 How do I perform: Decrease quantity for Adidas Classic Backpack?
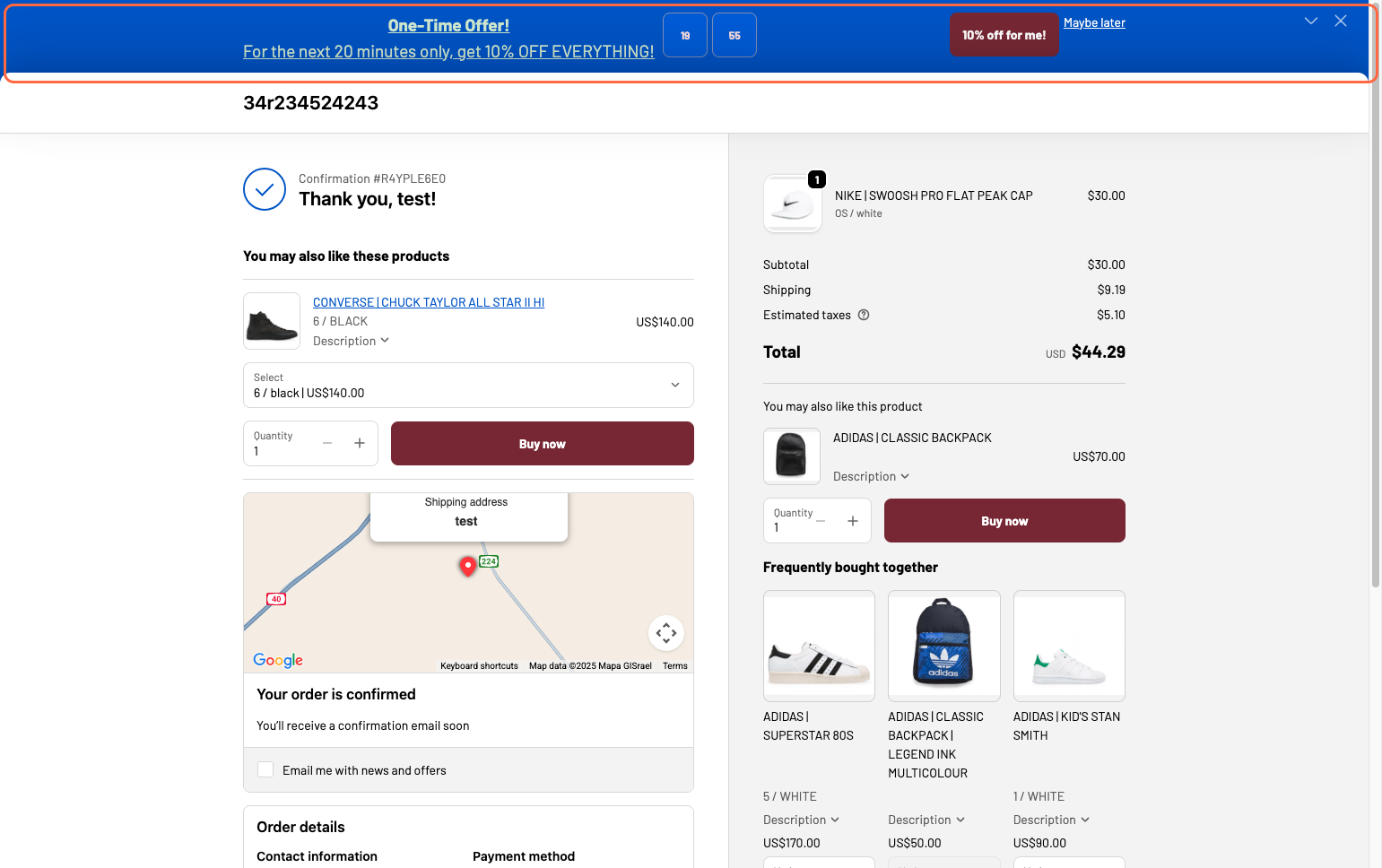[821, 521]
